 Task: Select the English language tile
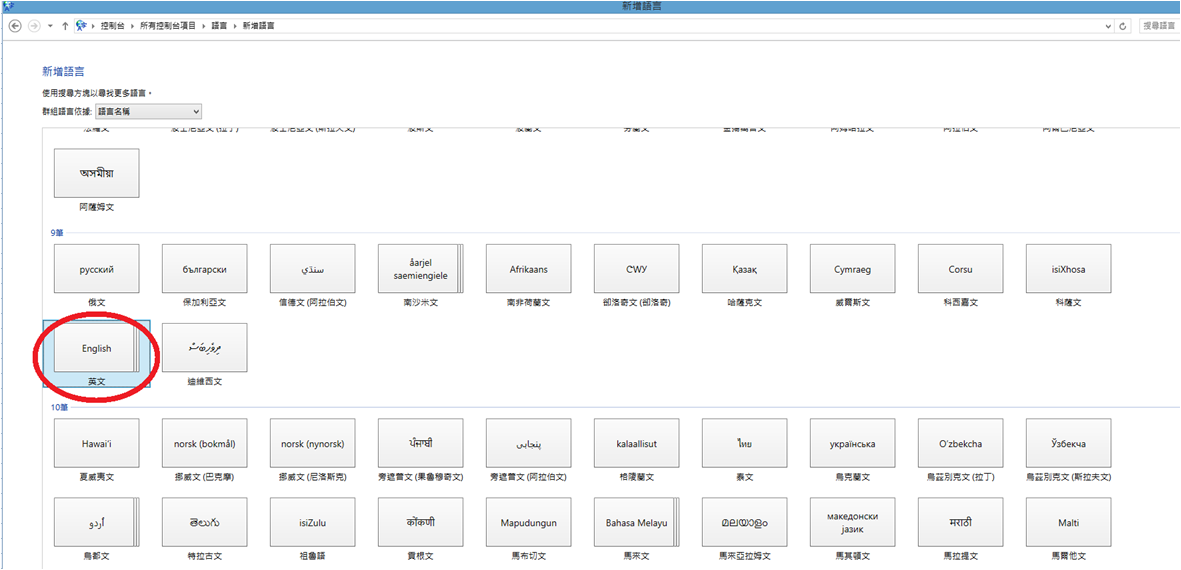(96, 349)
